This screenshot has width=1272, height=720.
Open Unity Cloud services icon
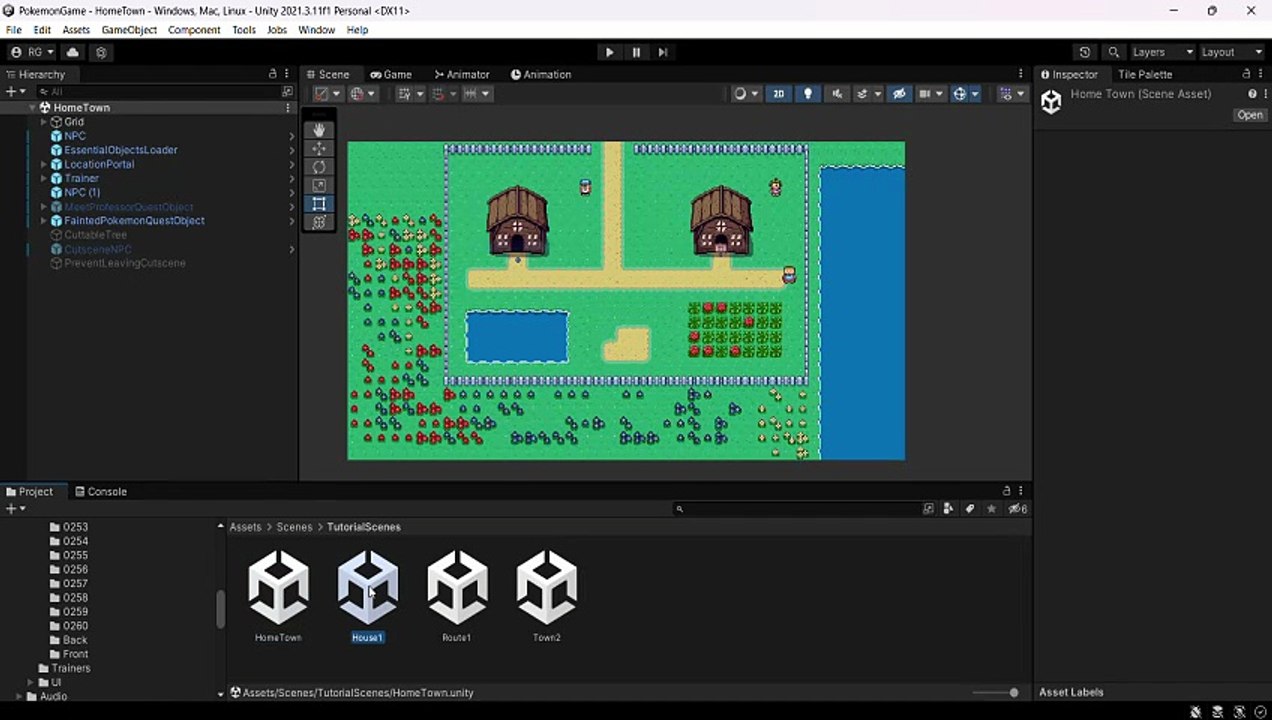tap(73, 52)
